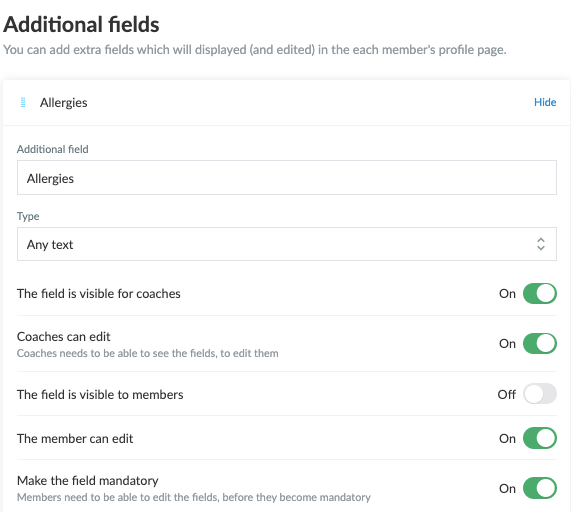Viewport: 571px width, 512px height.
Task: Click the Additional field input containing Allergies
Action: pyautogui.click(x=287, y=178)
